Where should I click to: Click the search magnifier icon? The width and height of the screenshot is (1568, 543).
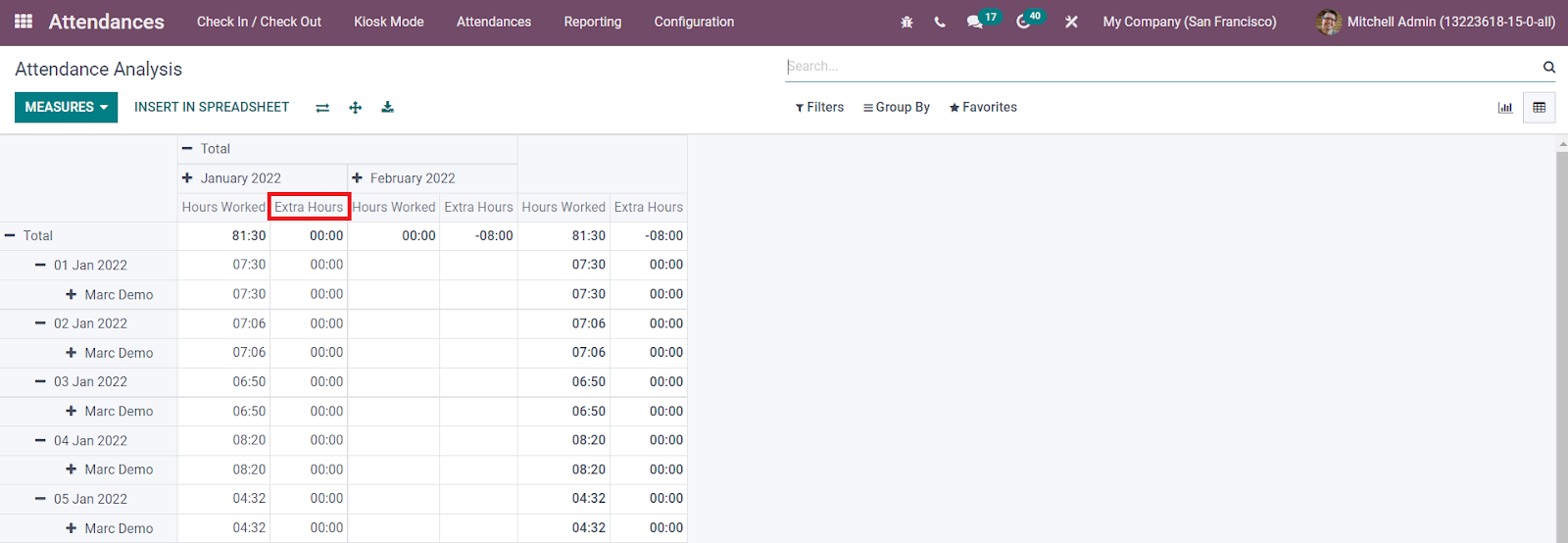[1549, 67]
